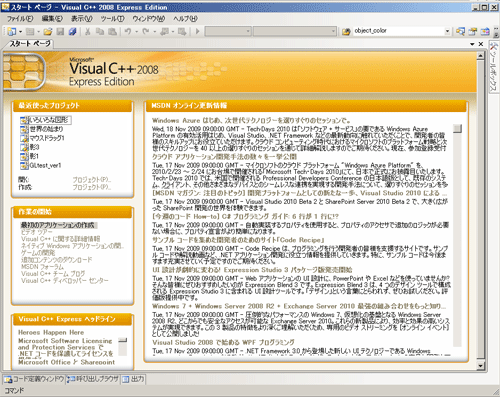The width and height of the screenshot is (500, 397).
Task: Click the Cut scissors icon
Action: [88, 31]
